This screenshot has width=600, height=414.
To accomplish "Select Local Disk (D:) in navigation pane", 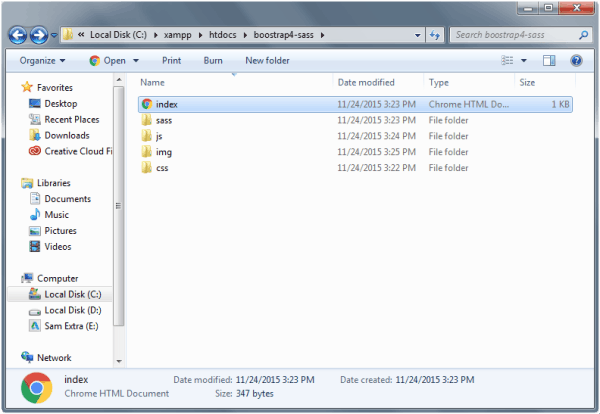I will click(73, 311).
